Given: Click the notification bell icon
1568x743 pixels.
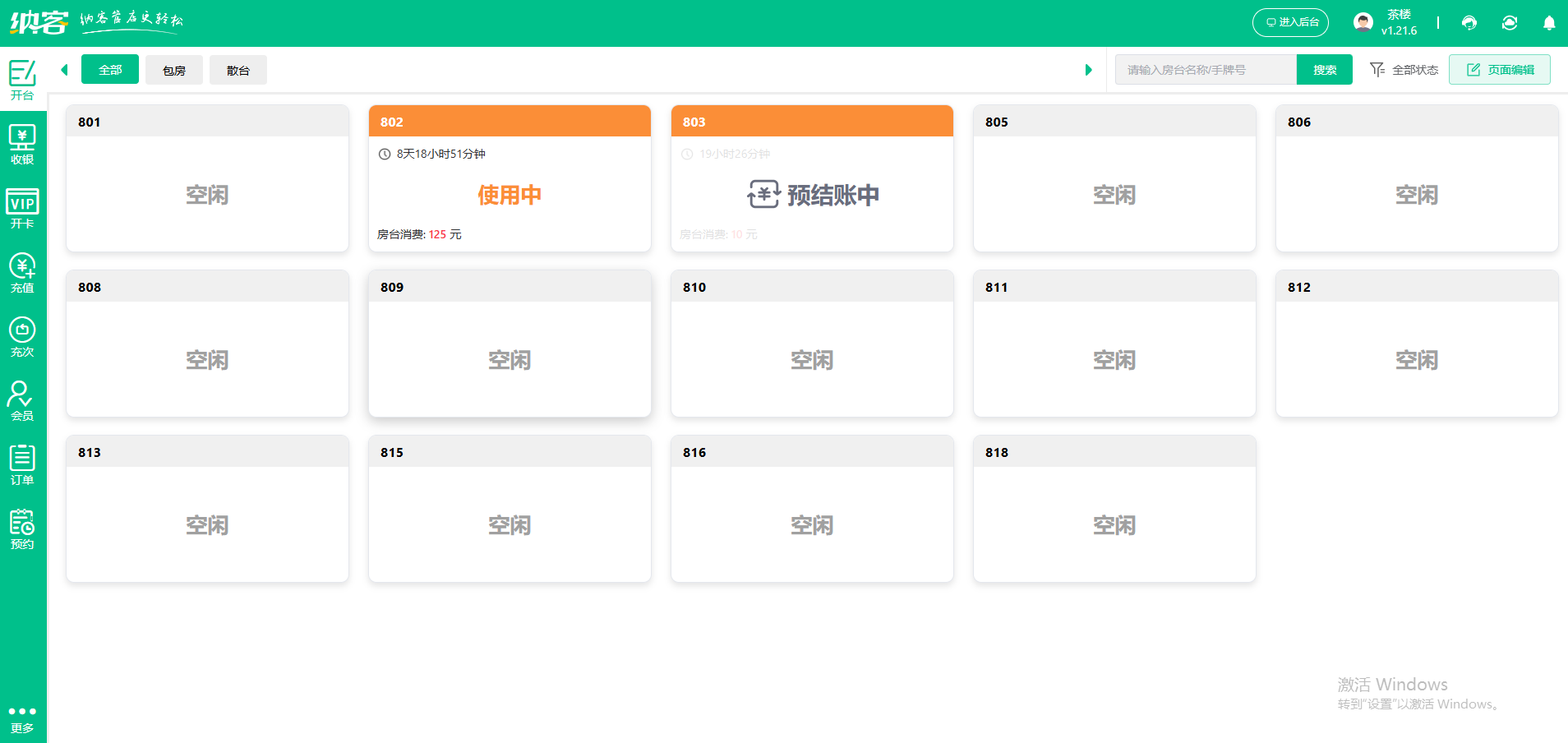Looking at the screenshot, I should point(1548,23).
